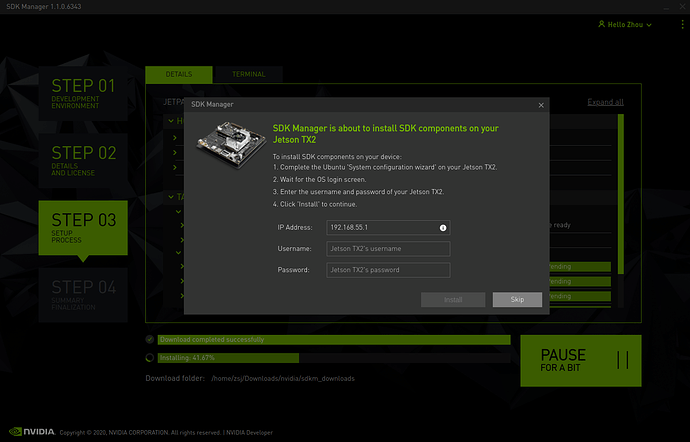Focus the Username input field

388,249
